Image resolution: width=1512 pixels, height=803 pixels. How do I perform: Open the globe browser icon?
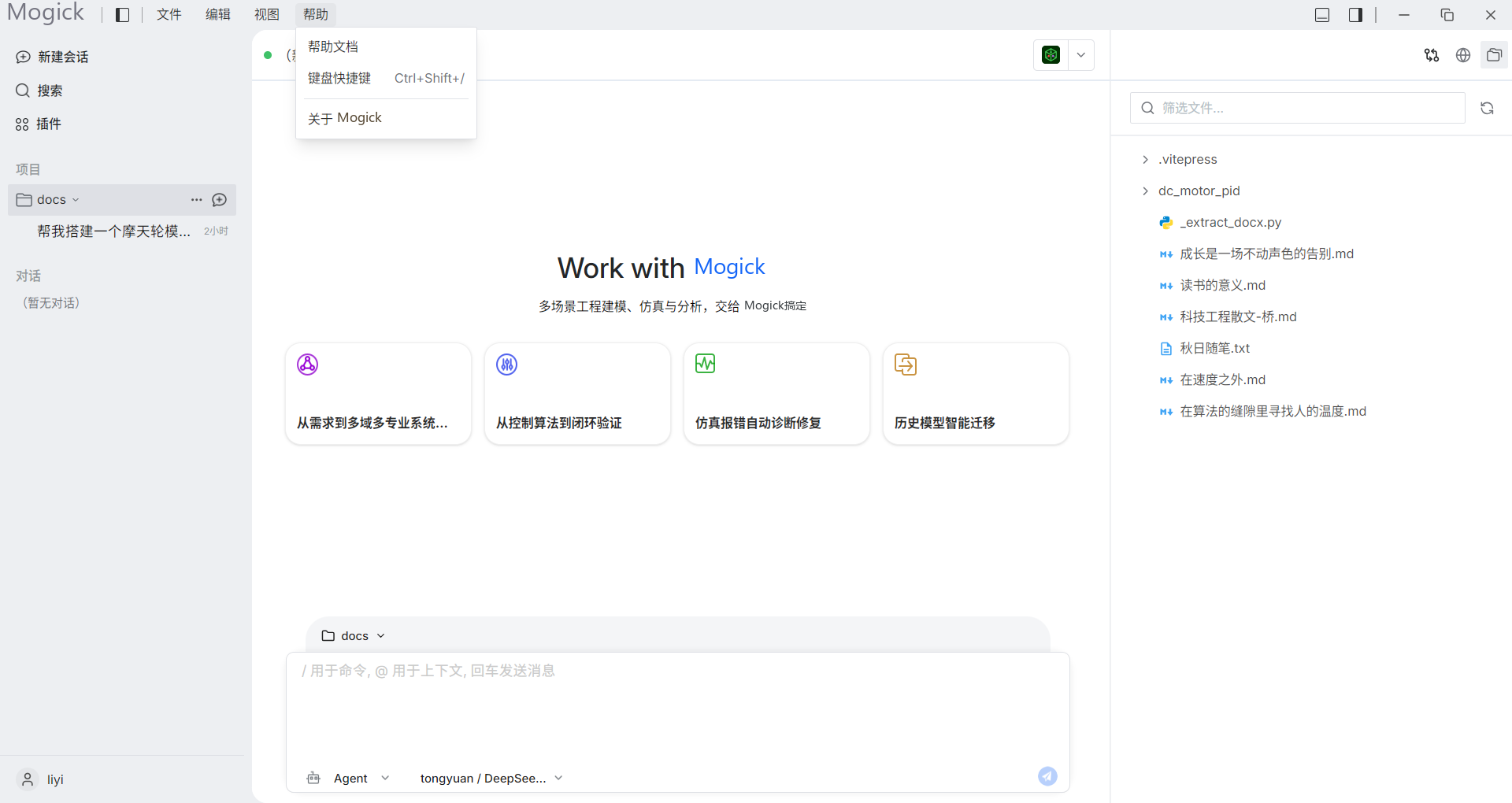(x=1463, y=55)
